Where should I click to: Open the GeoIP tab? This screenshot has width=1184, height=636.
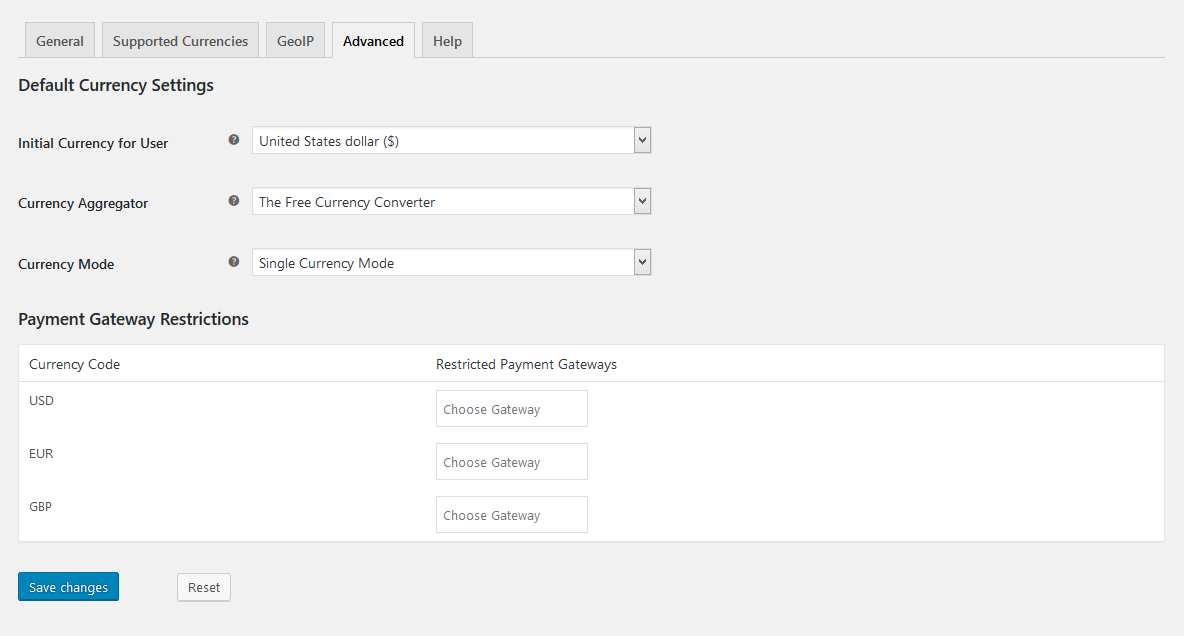coord(295,41)
